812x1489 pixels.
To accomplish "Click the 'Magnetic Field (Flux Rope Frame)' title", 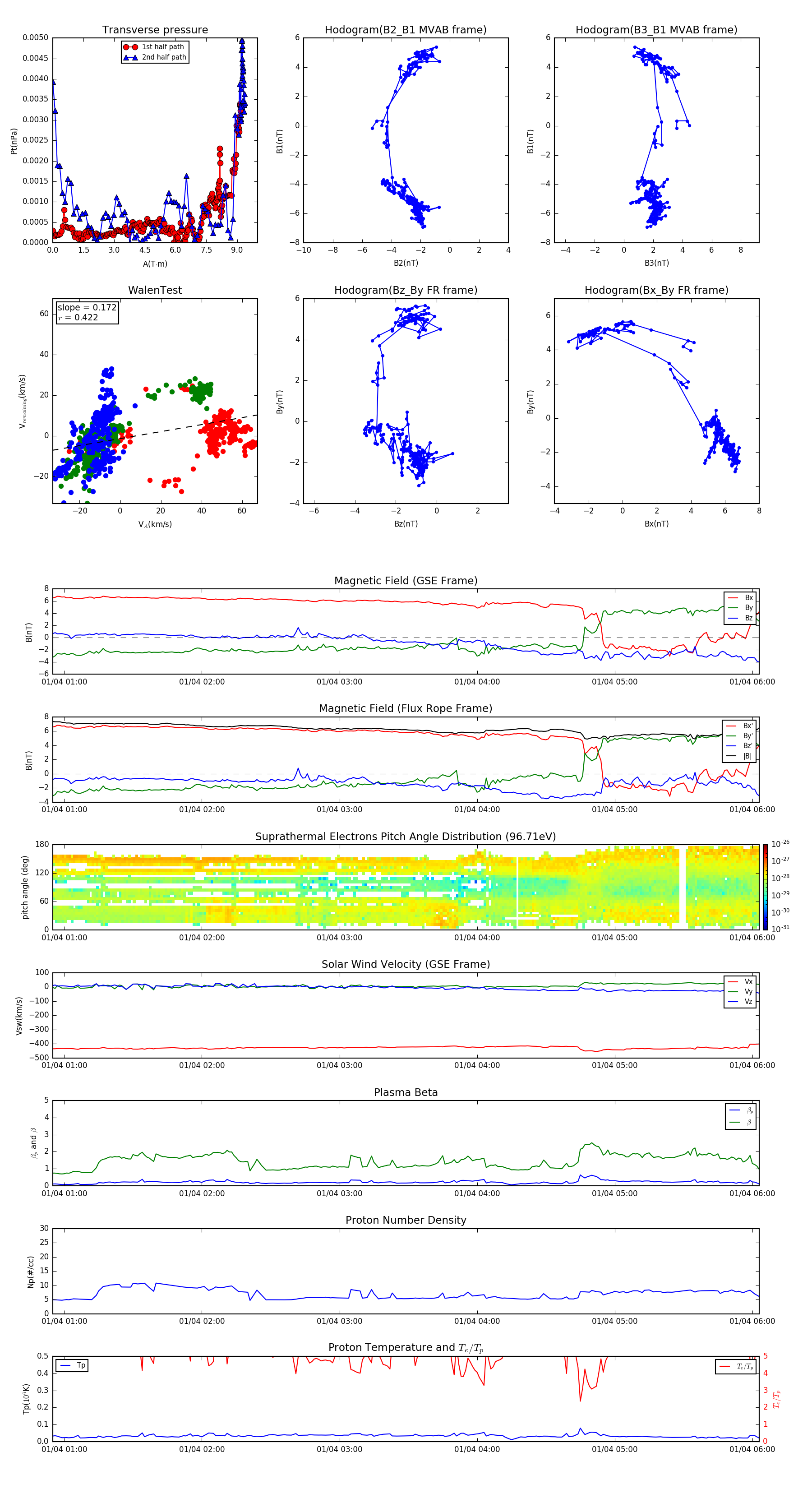I will [406, 709].
